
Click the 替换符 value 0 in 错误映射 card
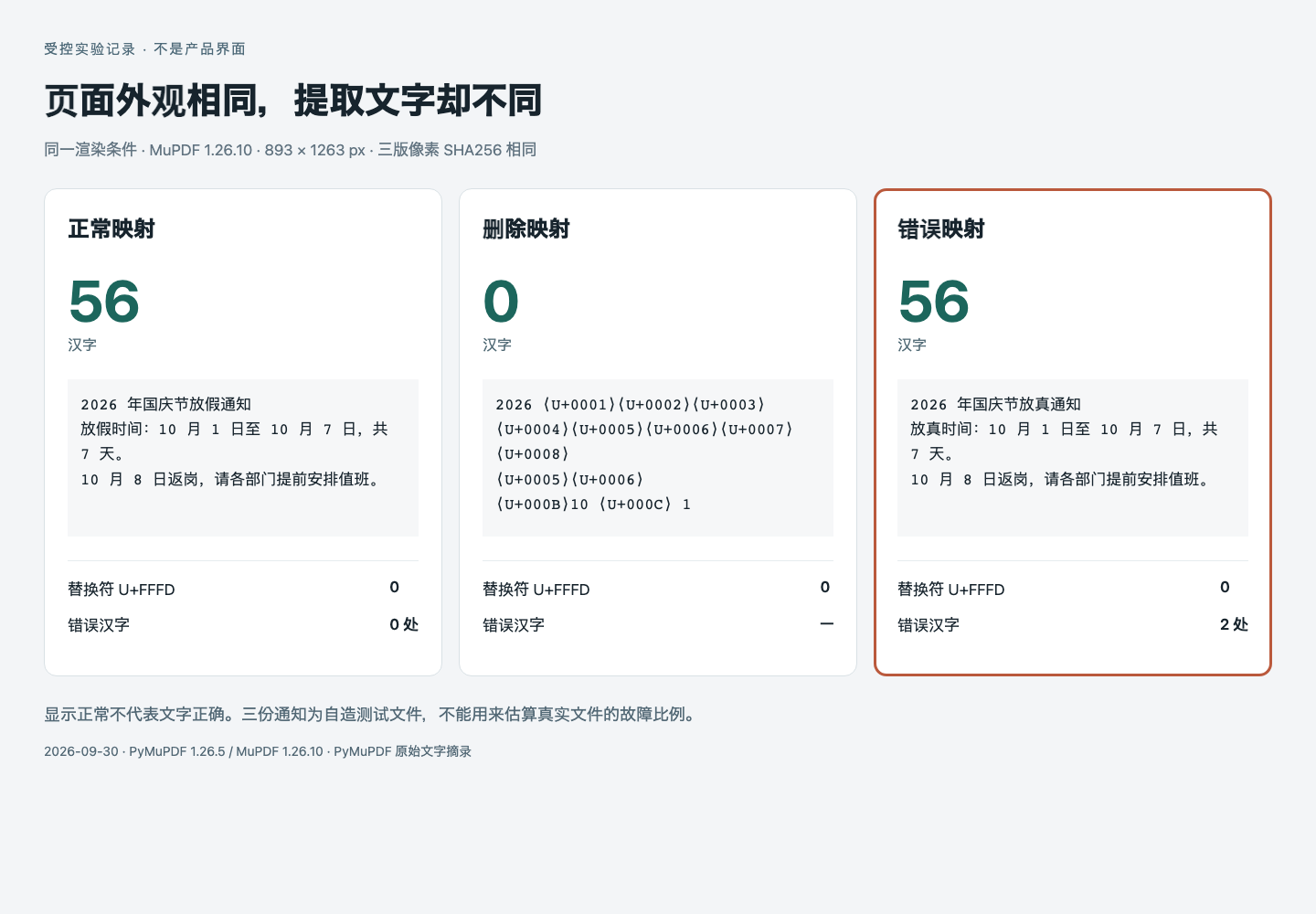point(1226,587)
